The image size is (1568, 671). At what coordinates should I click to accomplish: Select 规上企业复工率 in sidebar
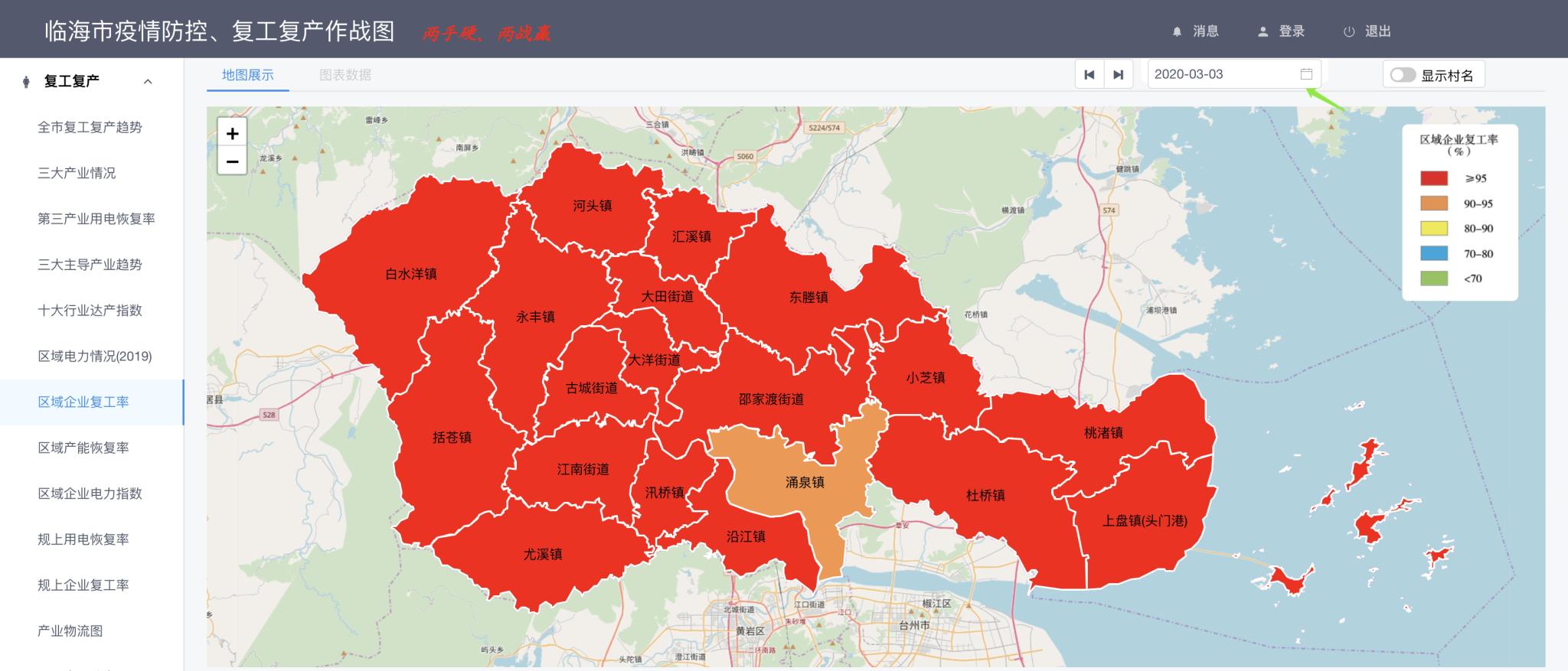coord(83,585)
